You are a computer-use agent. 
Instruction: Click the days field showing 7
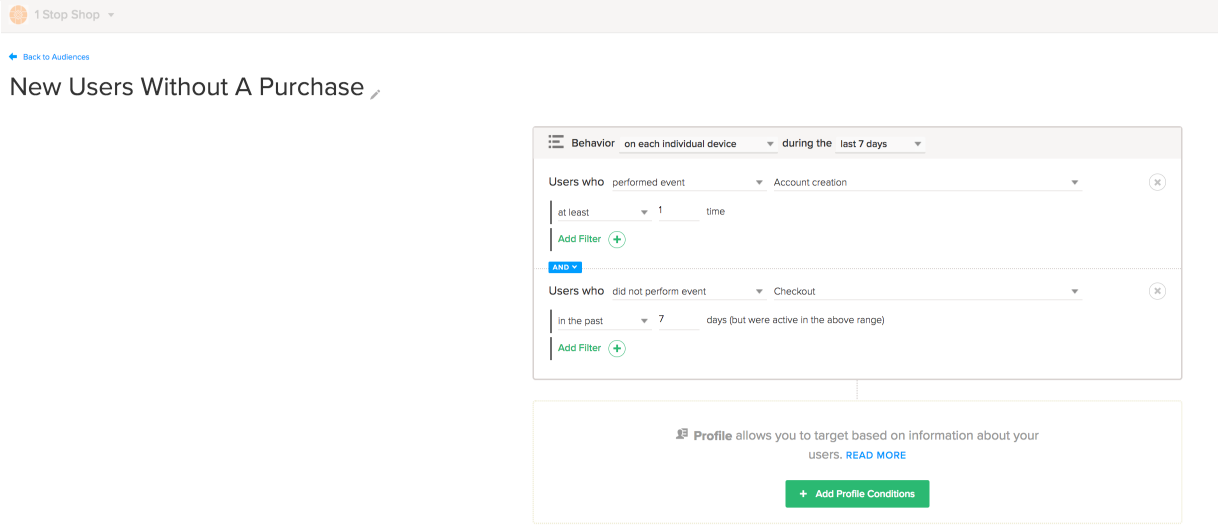(x=678, y=321)
